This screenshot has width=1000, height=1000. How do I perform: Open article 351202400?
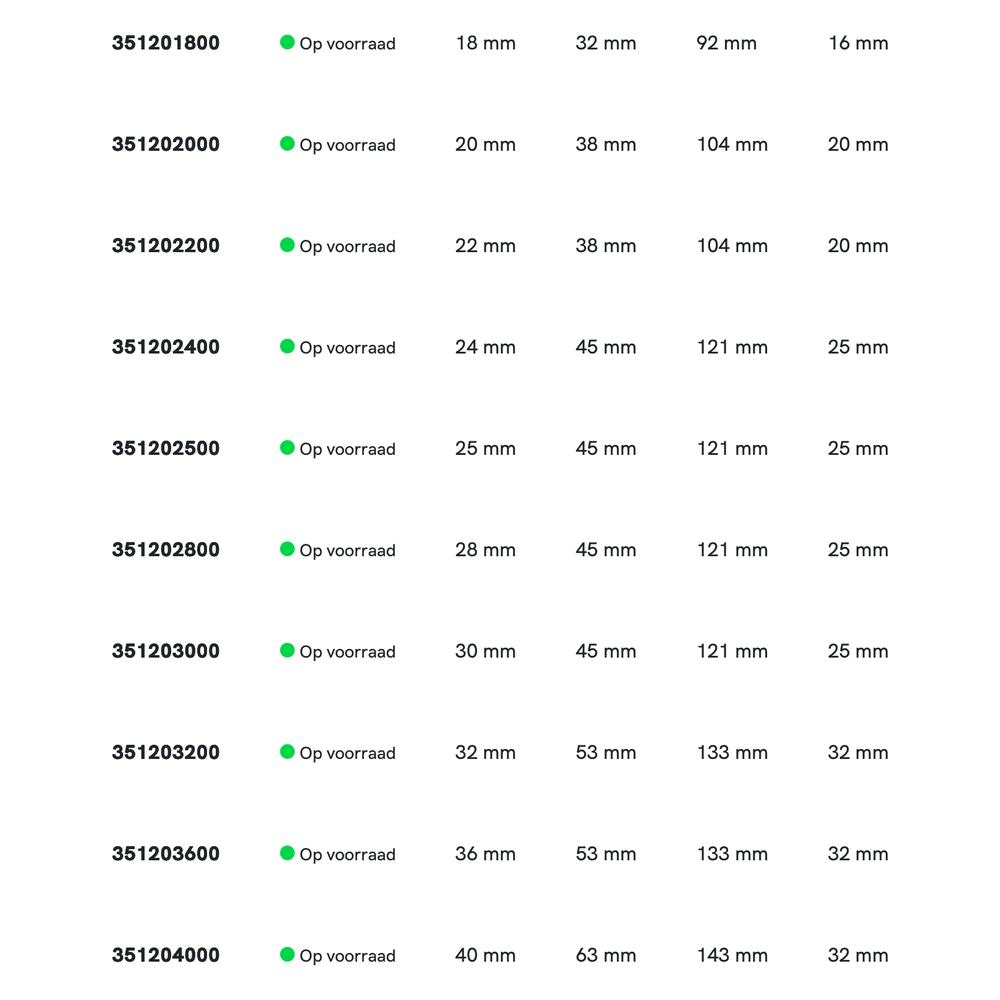pyautogui.click(x=165, y=347)
